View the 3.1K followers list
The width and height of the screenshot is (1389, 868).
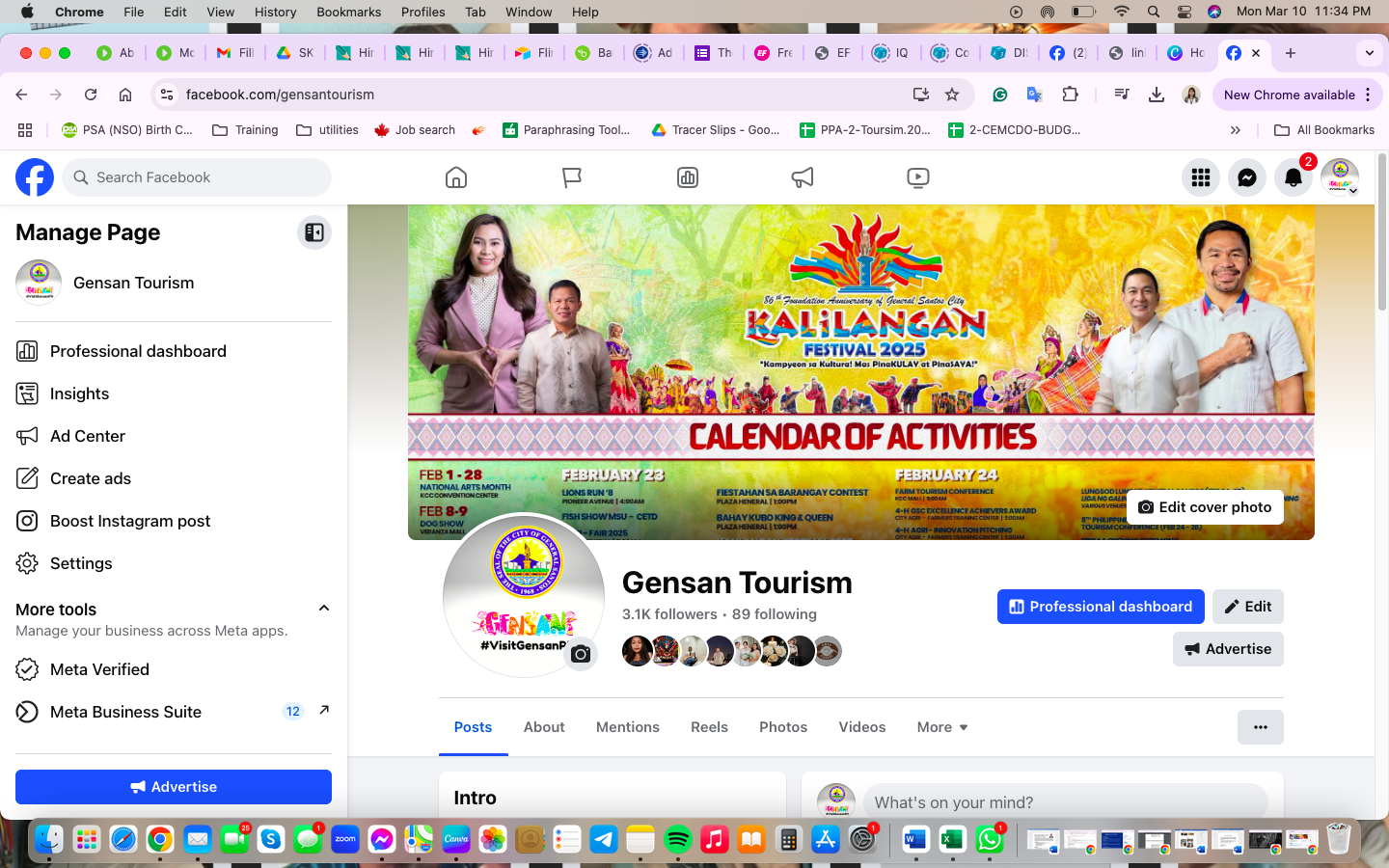click(669, 614)
